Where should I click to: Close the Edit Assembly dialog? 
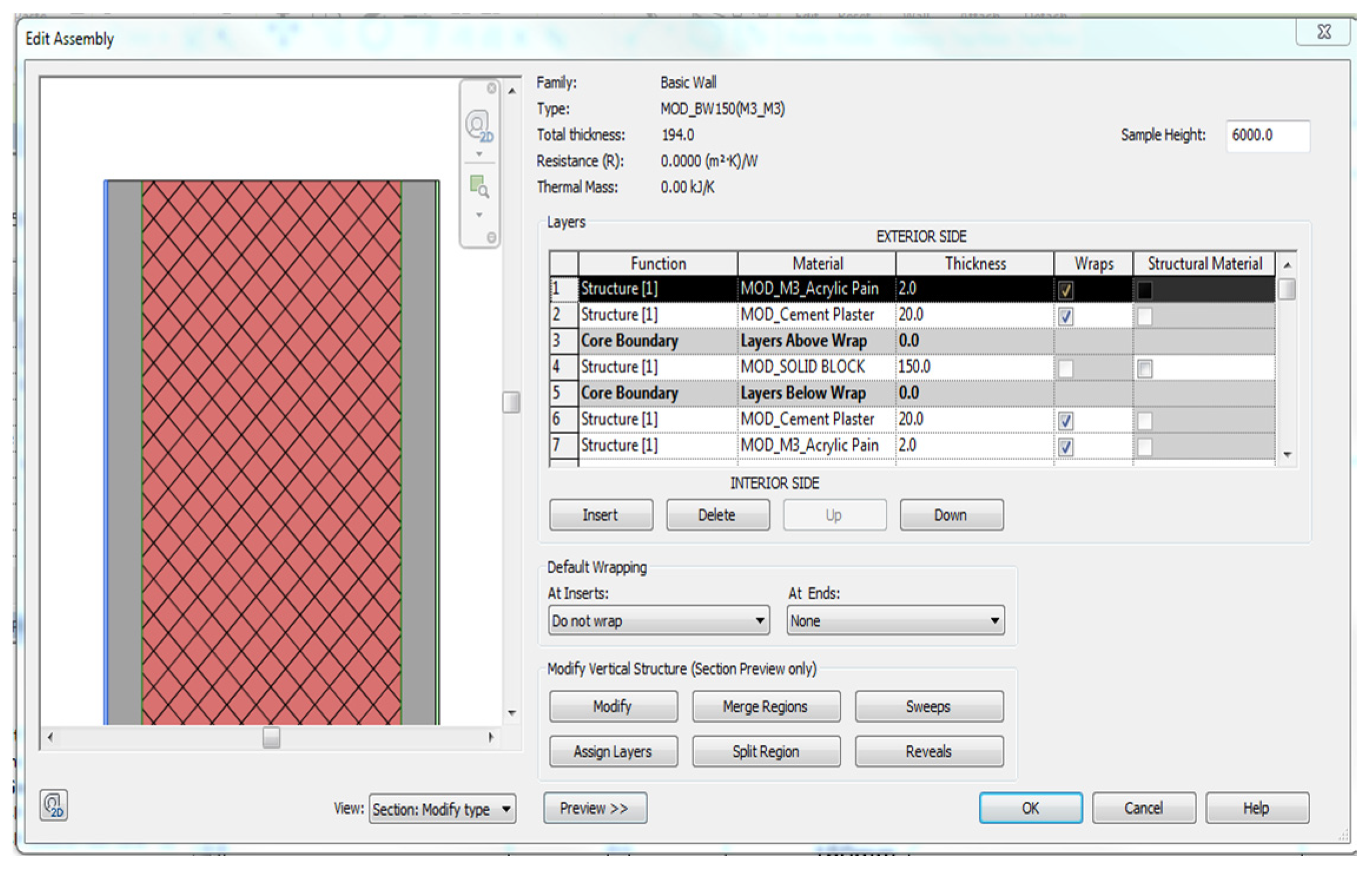click(x=1323, y=32)
